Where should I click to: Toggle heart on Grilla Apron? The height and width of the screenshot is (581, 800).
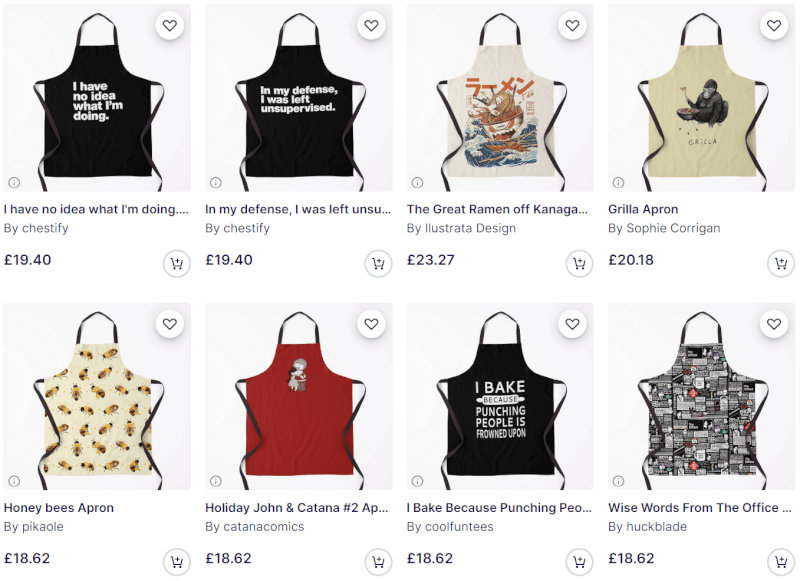tap(774, 25)
